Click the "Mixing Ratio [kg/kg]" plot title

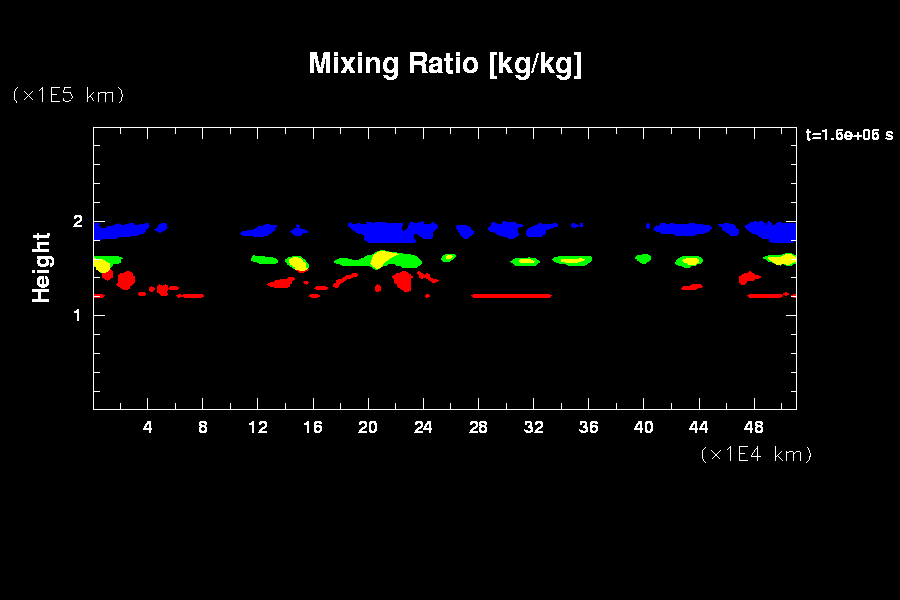click(445, 64)
